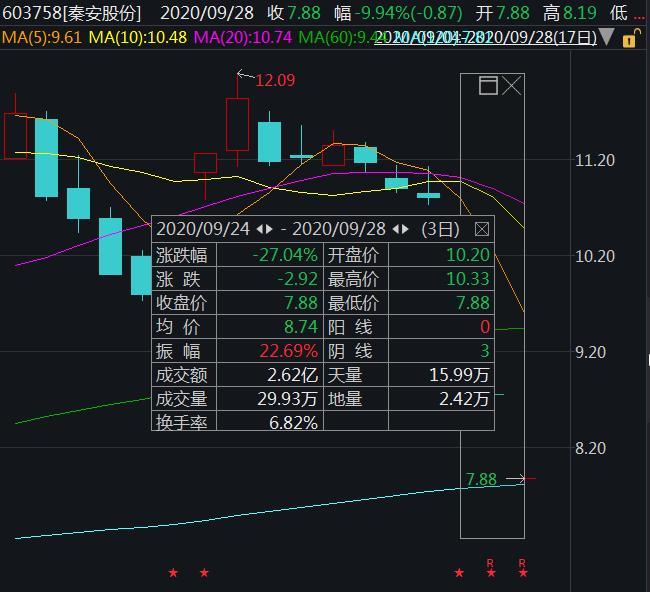Viewport: 650px width, 592px height.
Task: Click the header close price 收 7.88
Action: pos(294,13)
